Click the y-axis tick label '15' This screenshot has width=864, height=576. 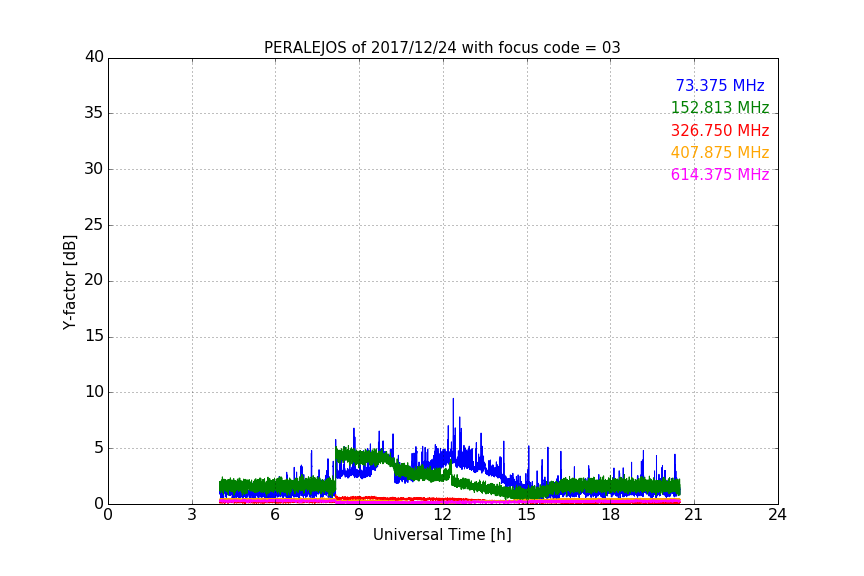[94, 336]
